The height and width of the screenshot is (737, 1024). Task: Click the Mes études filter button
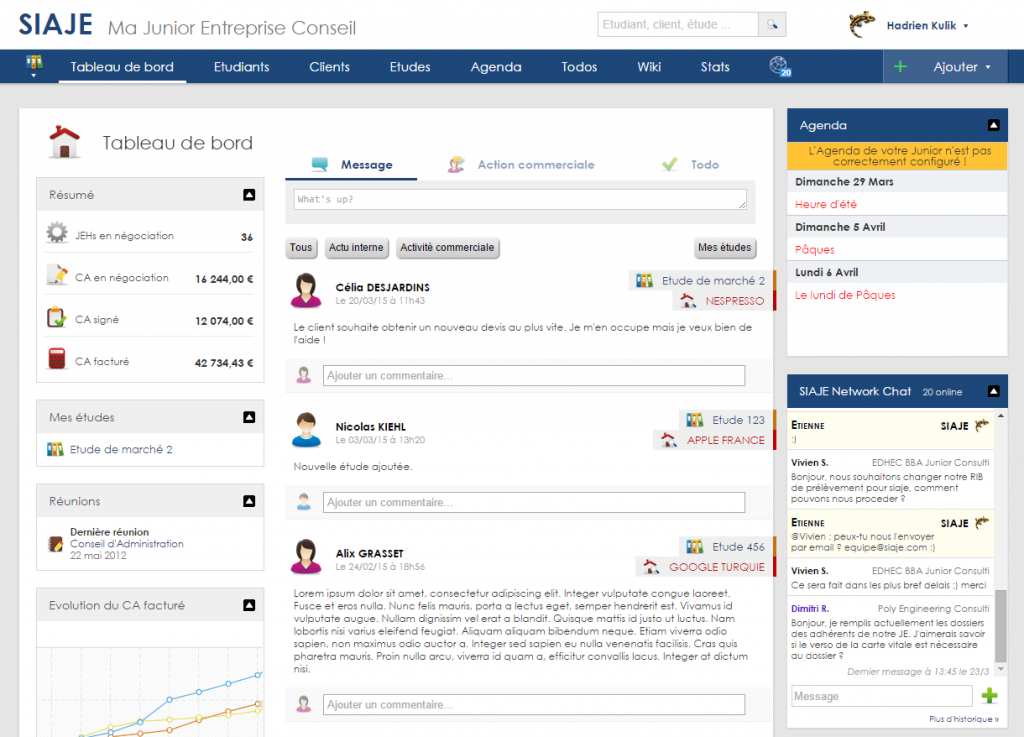click(724, 248)
